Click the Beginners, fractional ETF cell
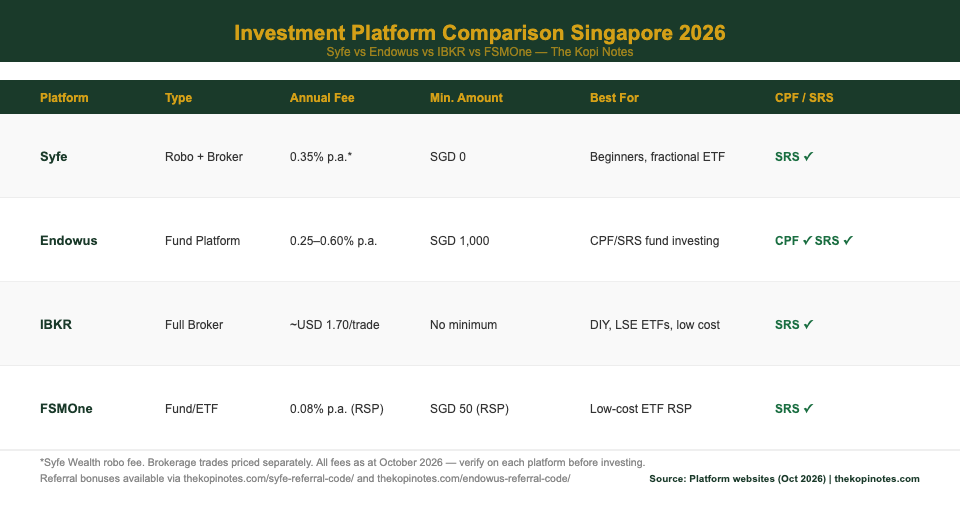Viewport: 960px width, 520px height. [x=658, y=157]
